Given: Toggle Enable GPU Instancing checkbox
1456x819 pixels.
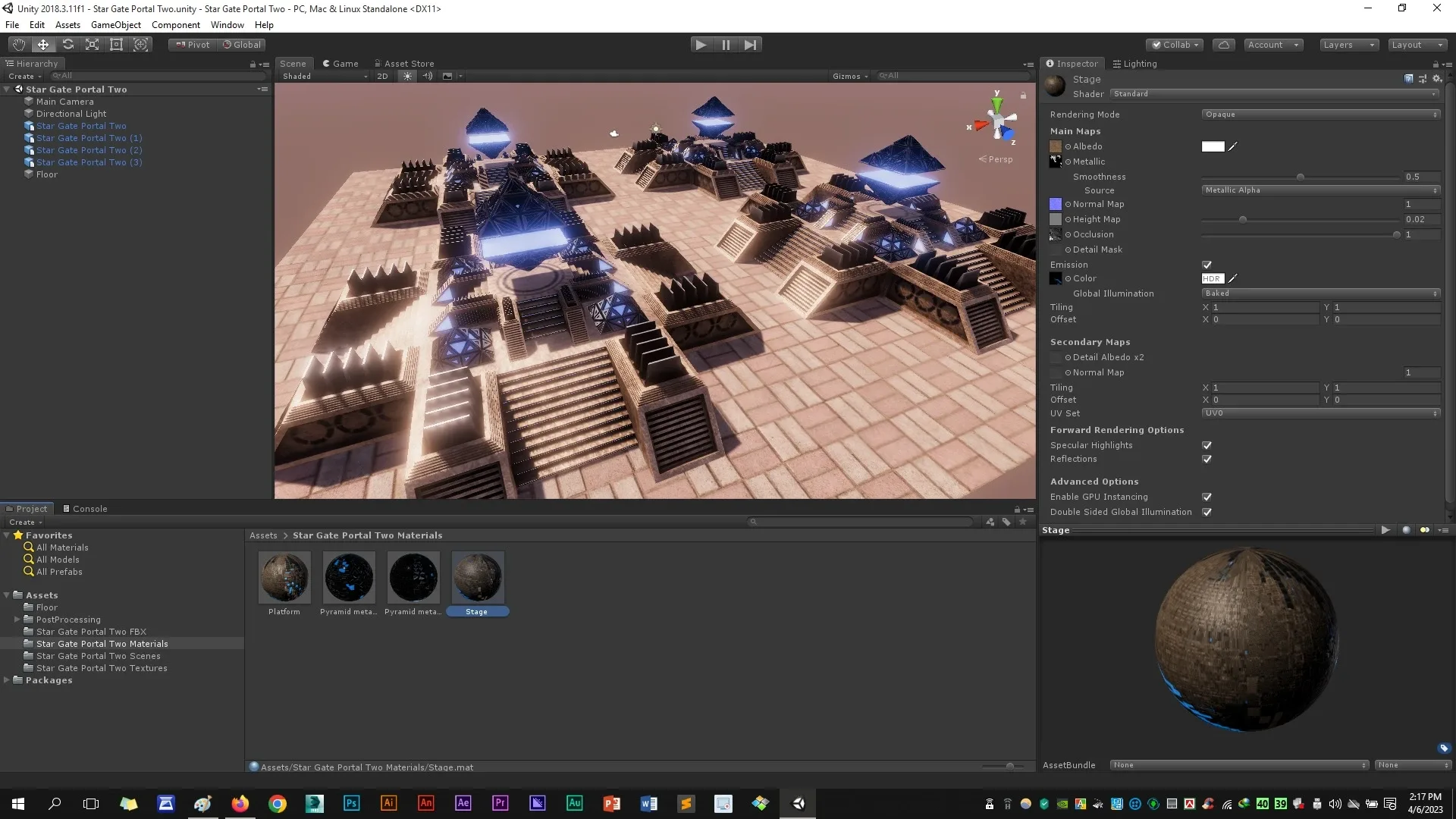Looking at the screenshot, I should coord(1207,497).
